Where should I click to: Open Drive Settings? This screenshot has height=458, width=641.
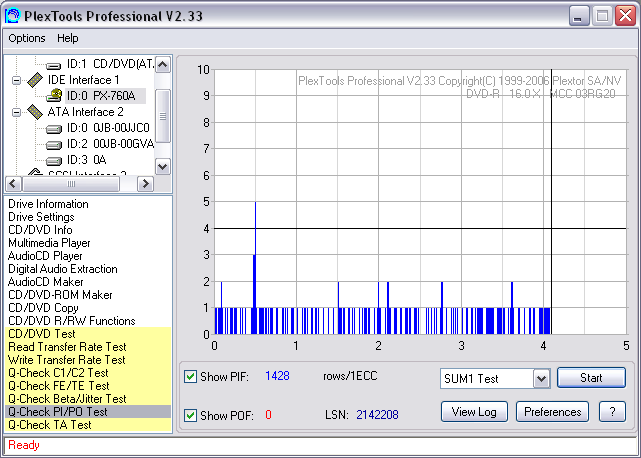coord(41,217)
